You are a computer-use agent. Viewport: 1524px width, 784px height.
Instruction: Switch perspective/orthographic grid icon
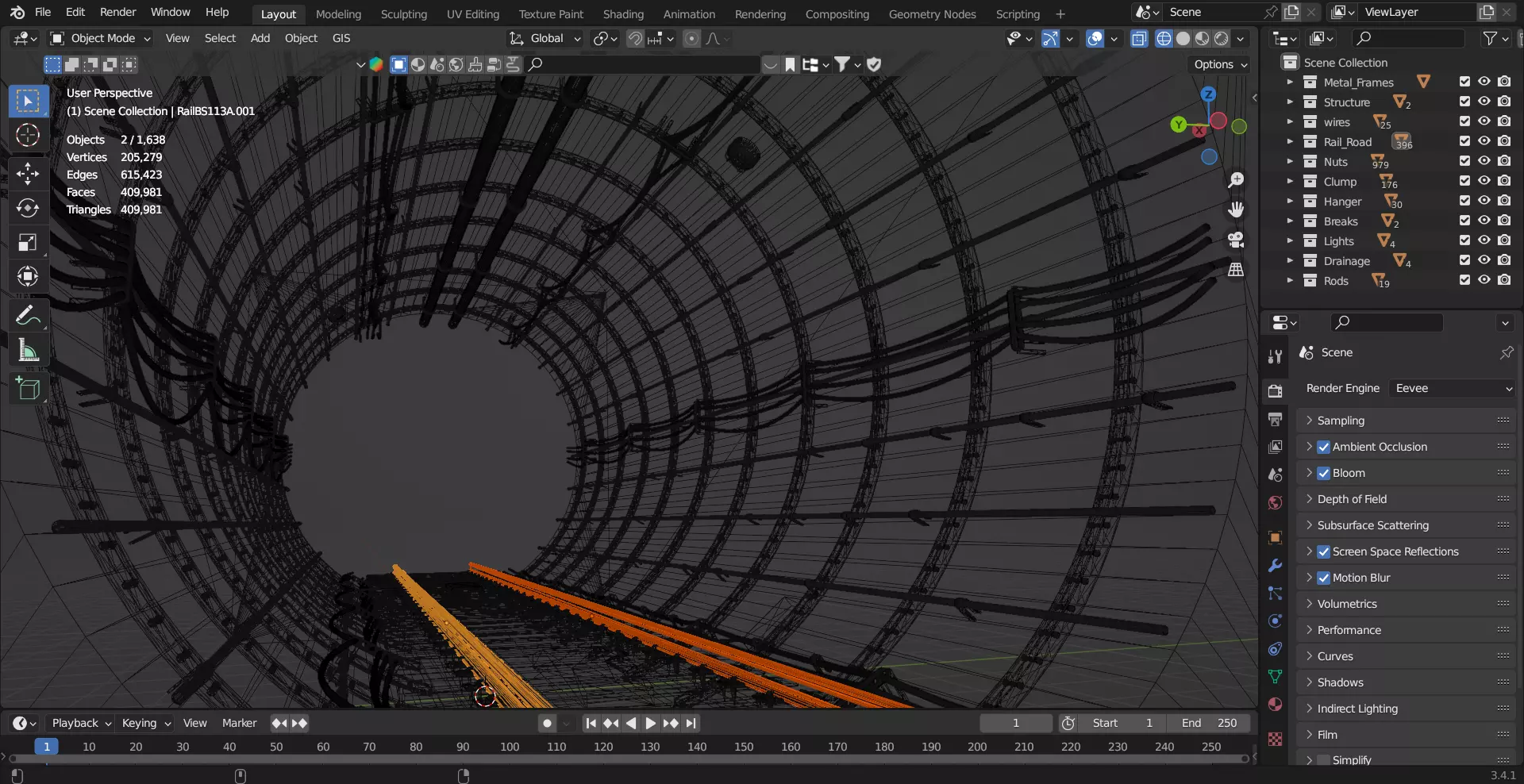1236,270
